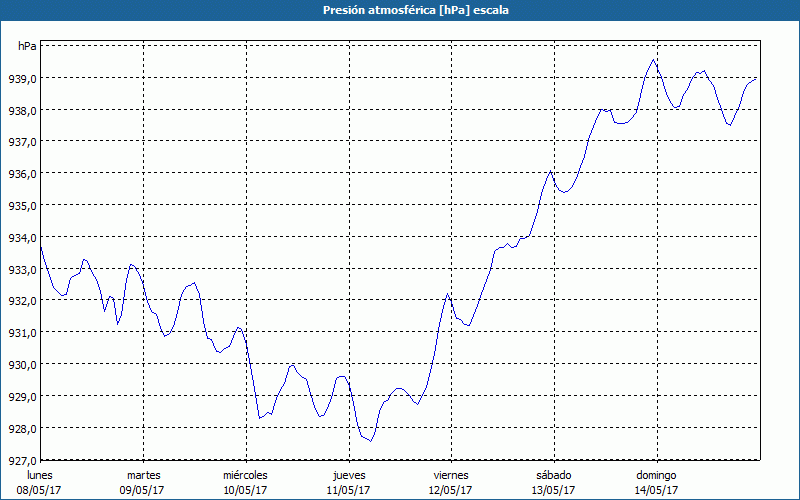Select the 939,0 y-axis label
The image size is (800, 500).
(22, 78)
